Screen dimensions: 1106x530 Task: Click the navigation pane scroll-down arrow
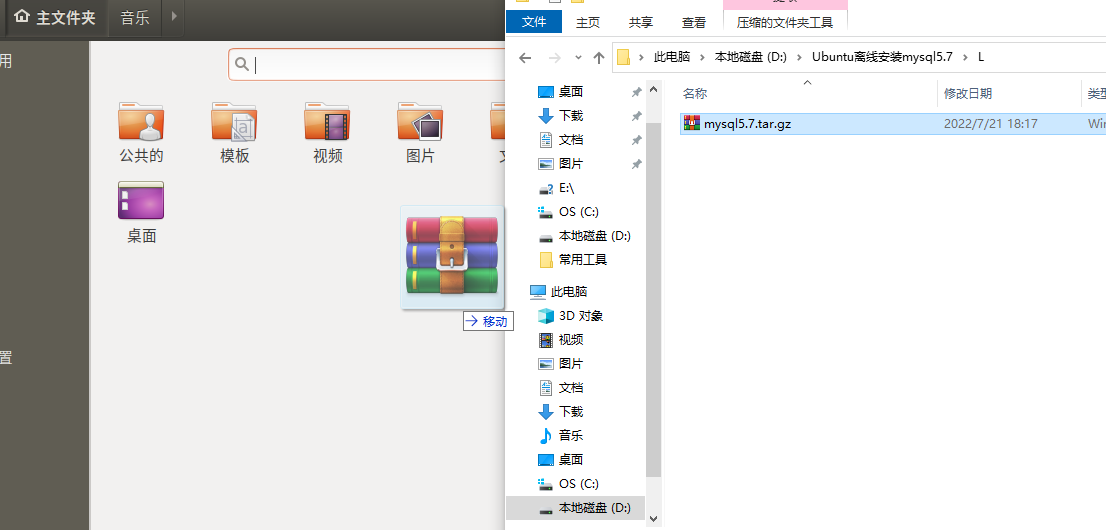[x=653, y=518]
